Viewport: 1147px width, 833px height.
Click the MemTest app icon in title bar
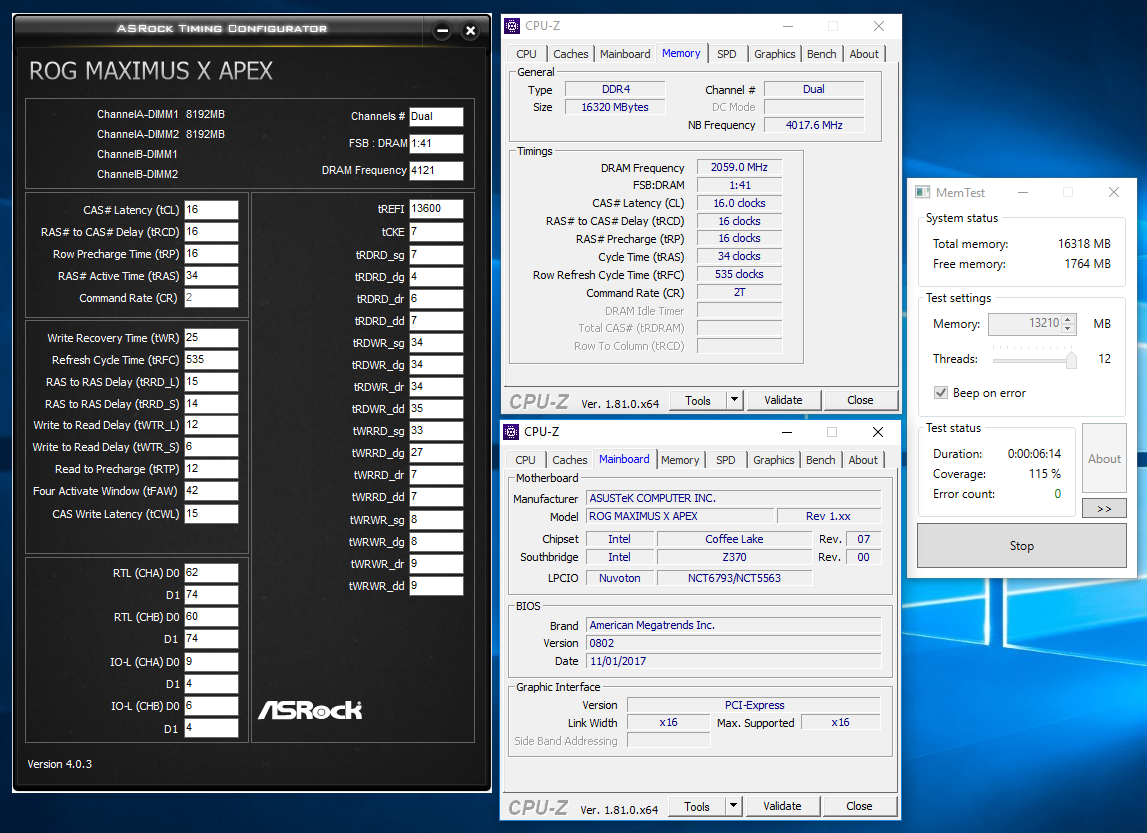(922, 192)
